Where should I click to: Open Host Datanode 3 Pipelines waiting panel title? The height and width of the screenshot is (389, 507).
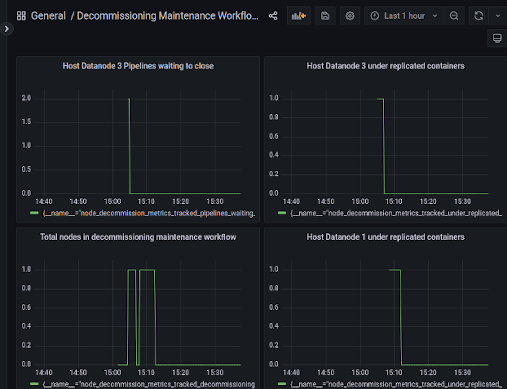point(138,66)
